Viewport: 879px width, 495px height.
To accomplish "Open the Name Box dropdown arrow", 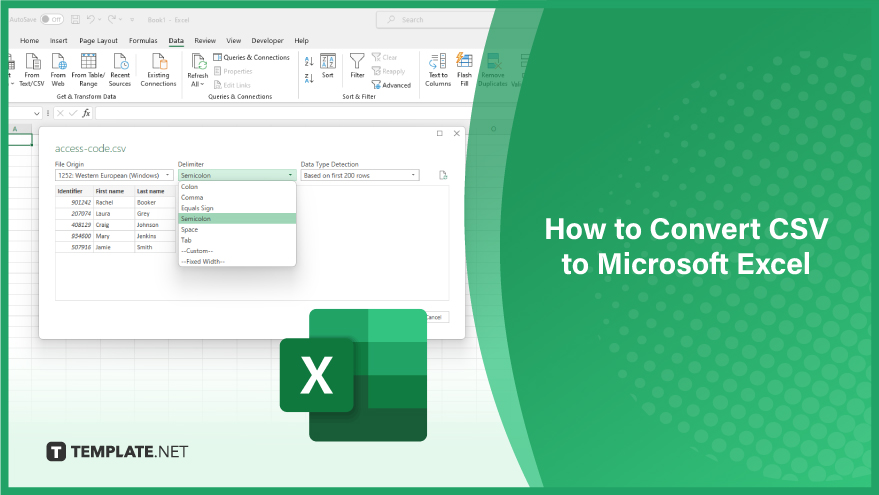I will point(37,113).
